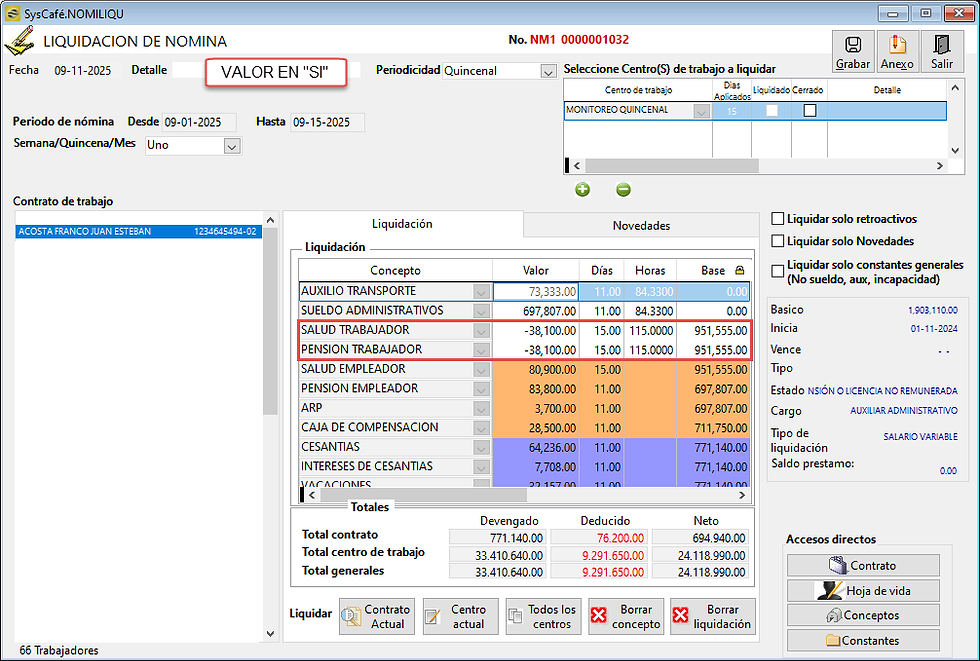Open PENSION TRABAJADOR concept dropdown
Image resolution: width=980 pixels, height=661 pixels.
pos(481,350)
